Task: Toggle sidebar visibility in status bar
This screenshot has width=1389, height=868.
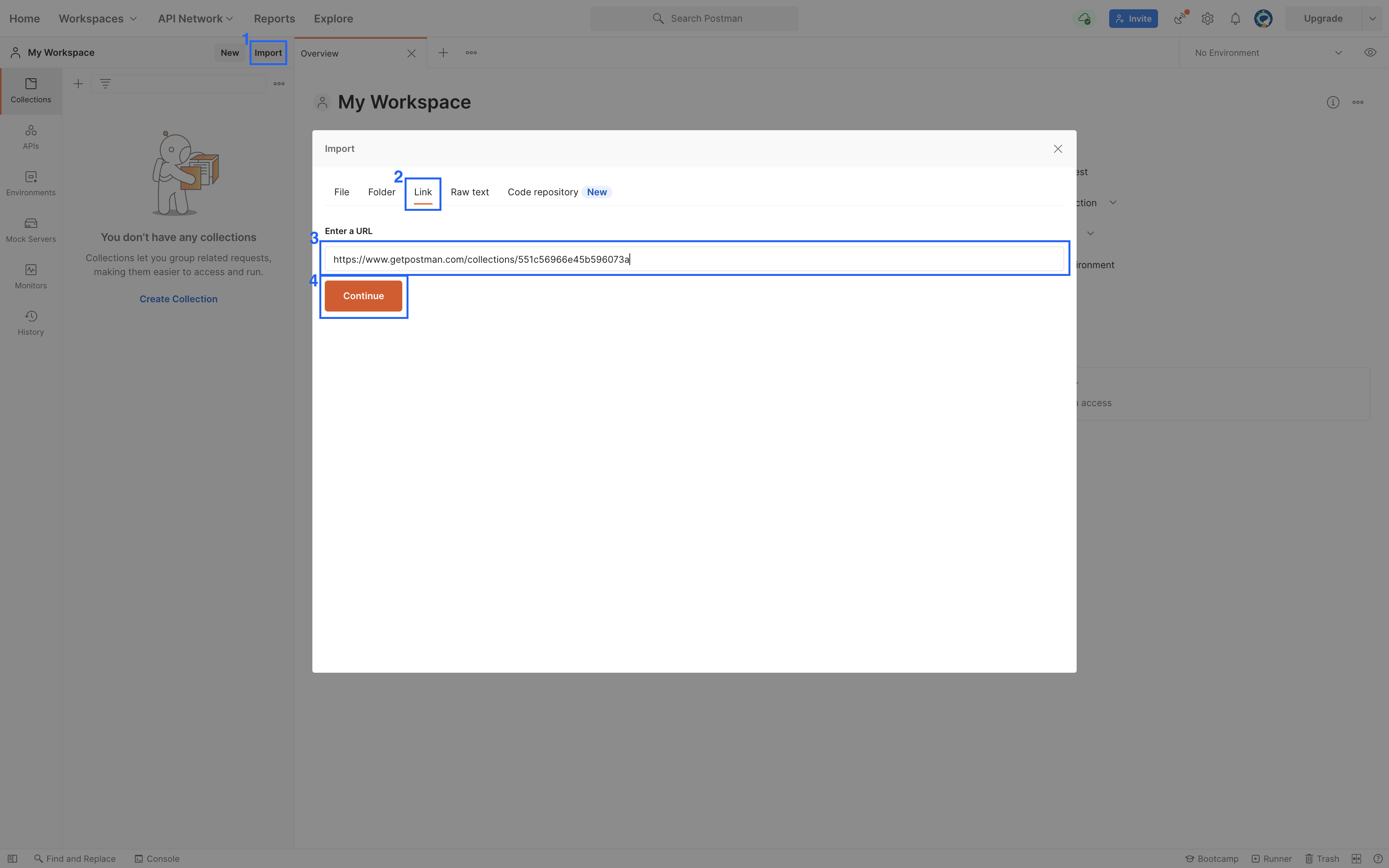Action: [x=12, y=859]
